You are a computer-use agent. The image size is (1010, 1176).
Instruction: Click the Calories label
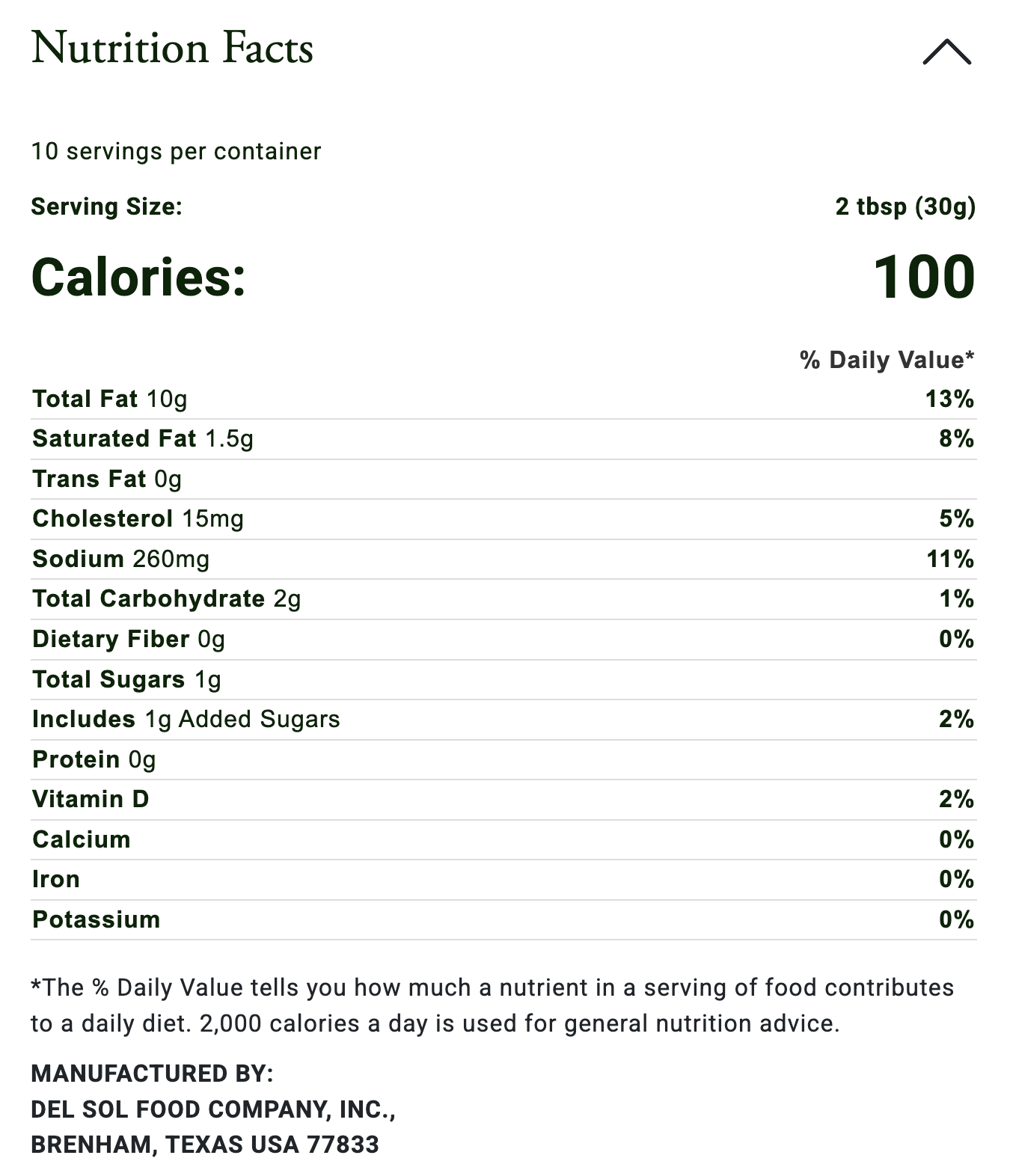138,278
